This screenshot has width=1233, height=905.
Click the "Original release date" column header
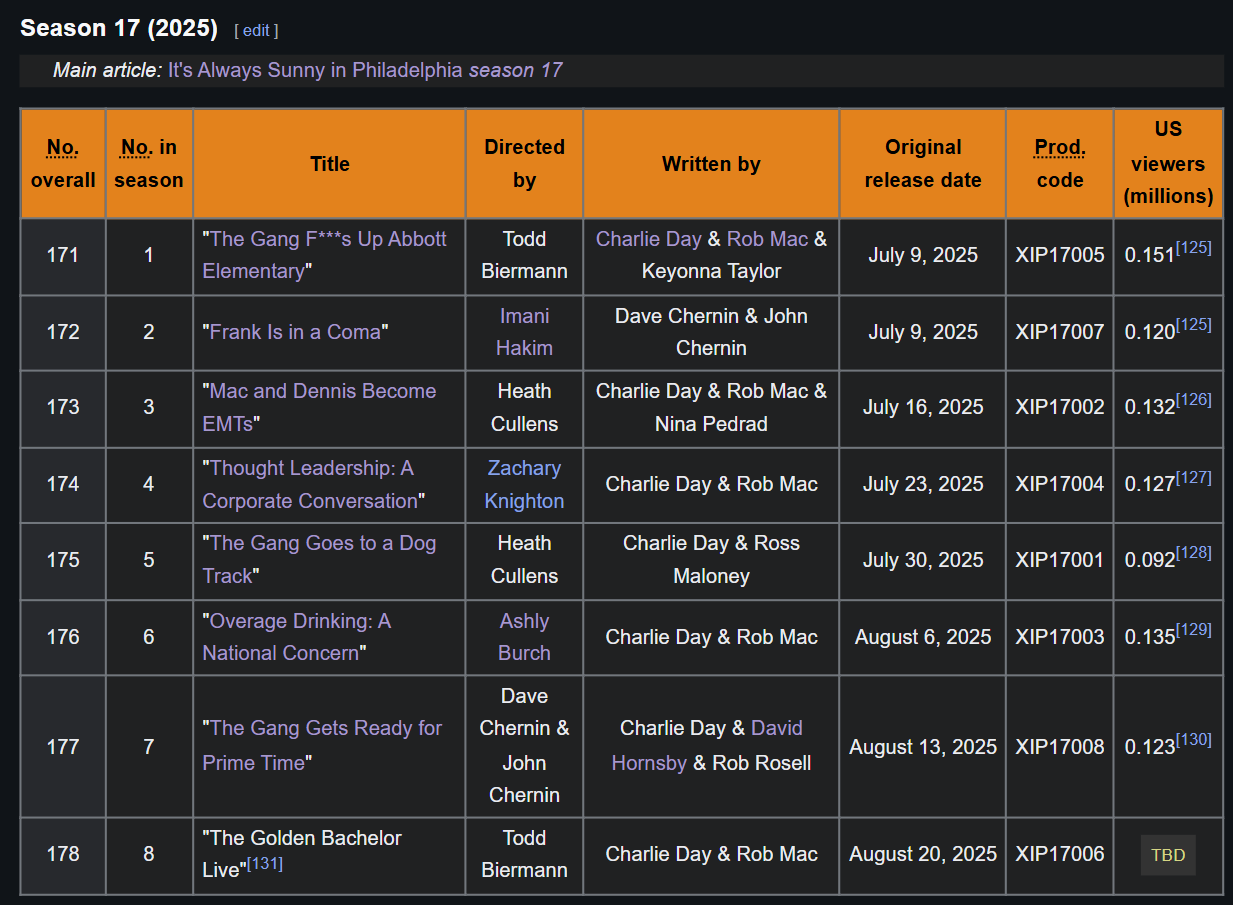point(923,164)
